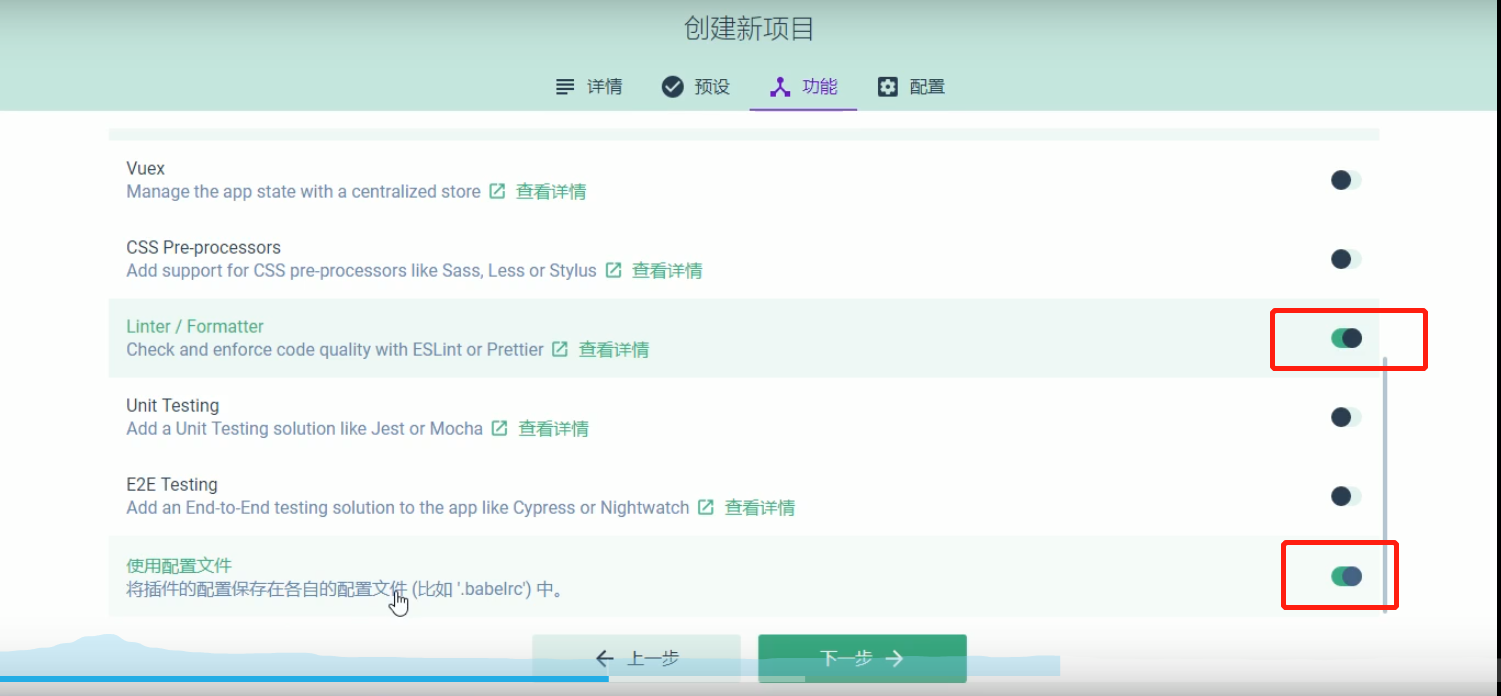Open the 详情 tab

tap(589, 87)
